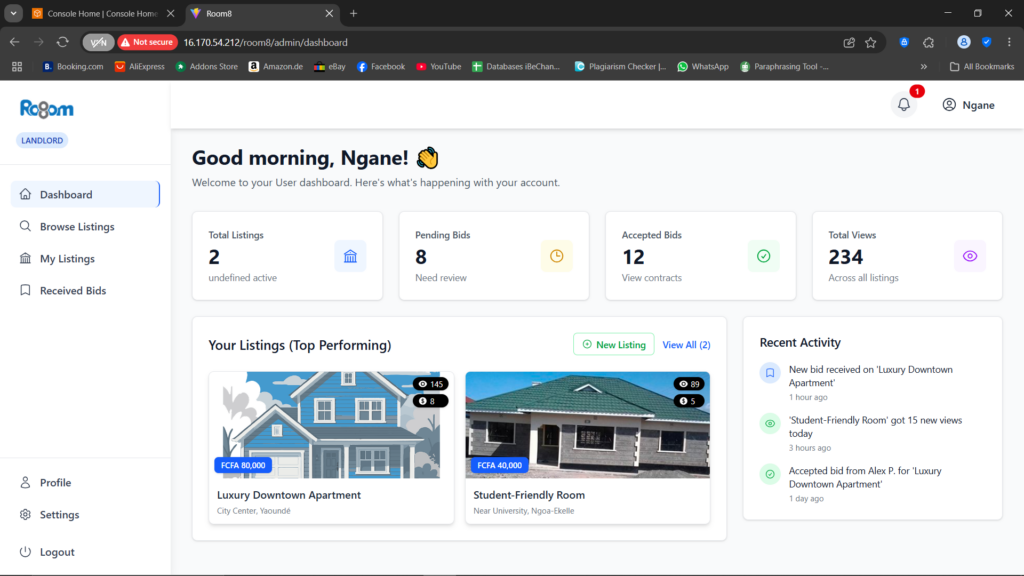
Task: Open Browse Listings in the sidebar
Action: tap(85, 227)
